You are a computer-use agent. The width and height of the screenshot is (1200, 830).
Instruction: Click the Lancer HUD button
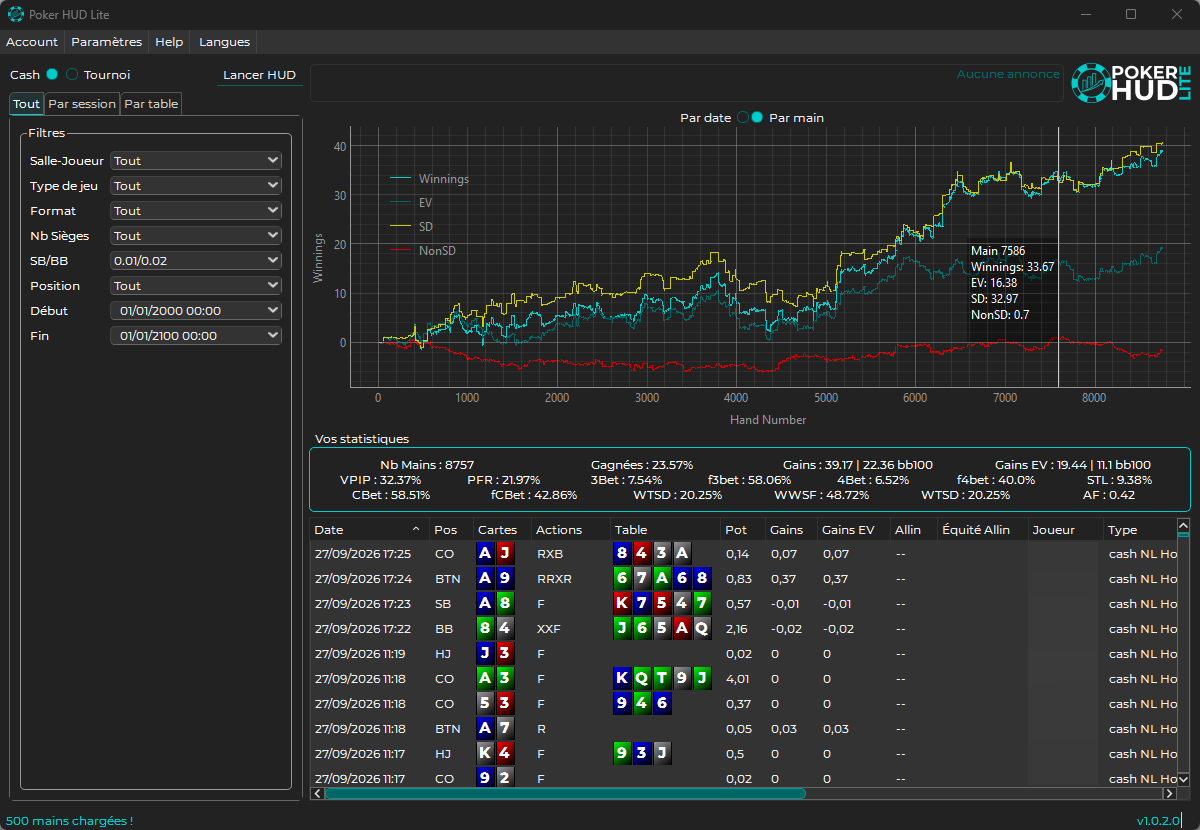tap(259, 75)
